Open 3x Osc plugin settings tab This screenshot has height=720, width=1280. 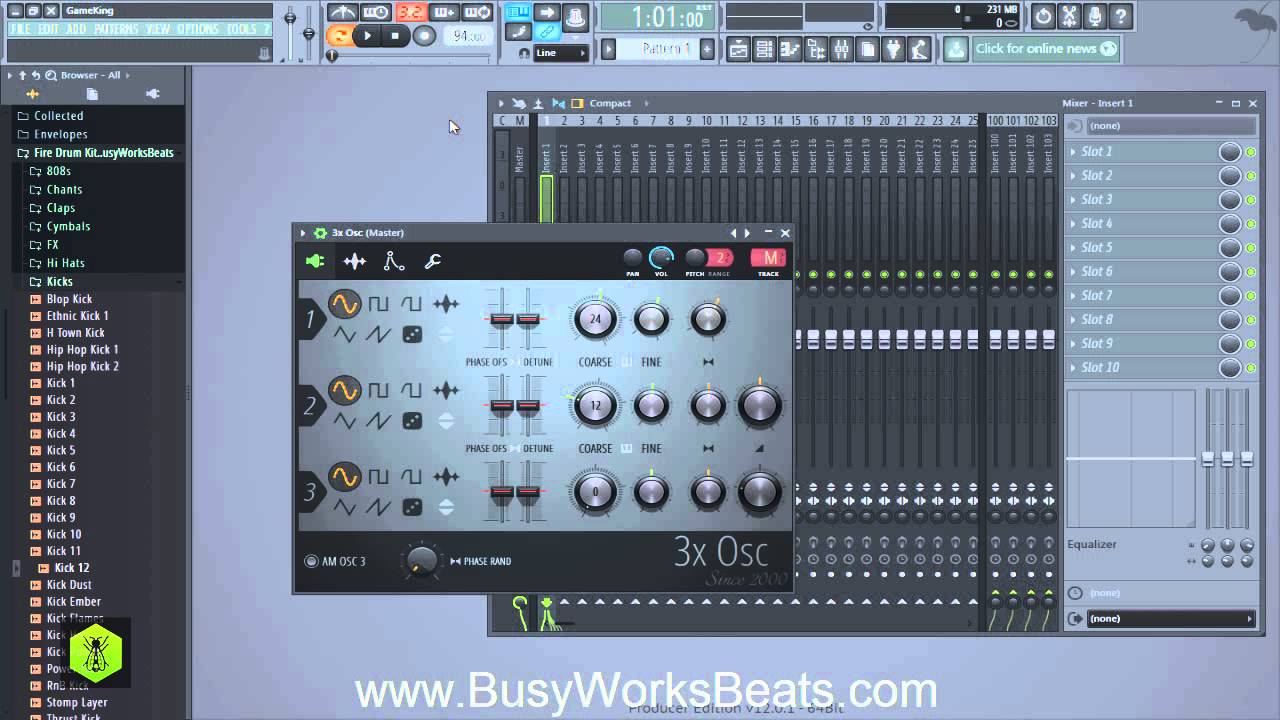pos(316,261)
